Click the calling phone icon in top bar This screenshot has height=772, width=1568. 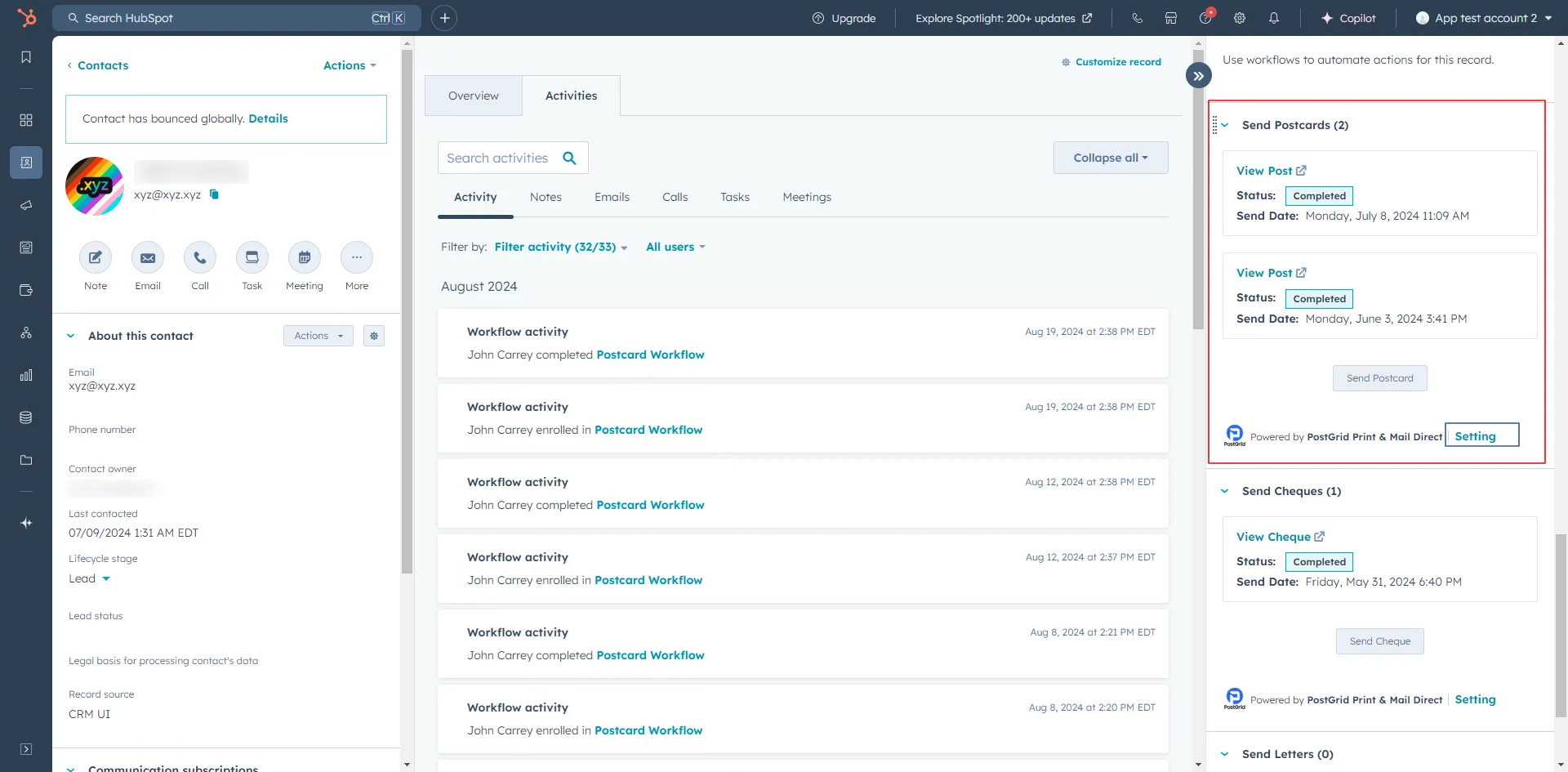click(x=1137, y=17)
